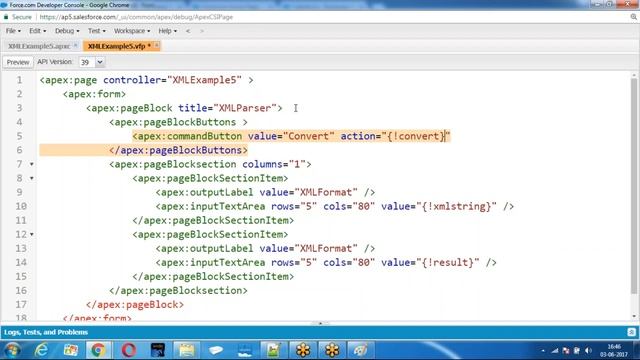This screenshot has height=360, width=640.
Task: Switch to the XMLExample5.apxc tab
Action: tap(39, 46)
